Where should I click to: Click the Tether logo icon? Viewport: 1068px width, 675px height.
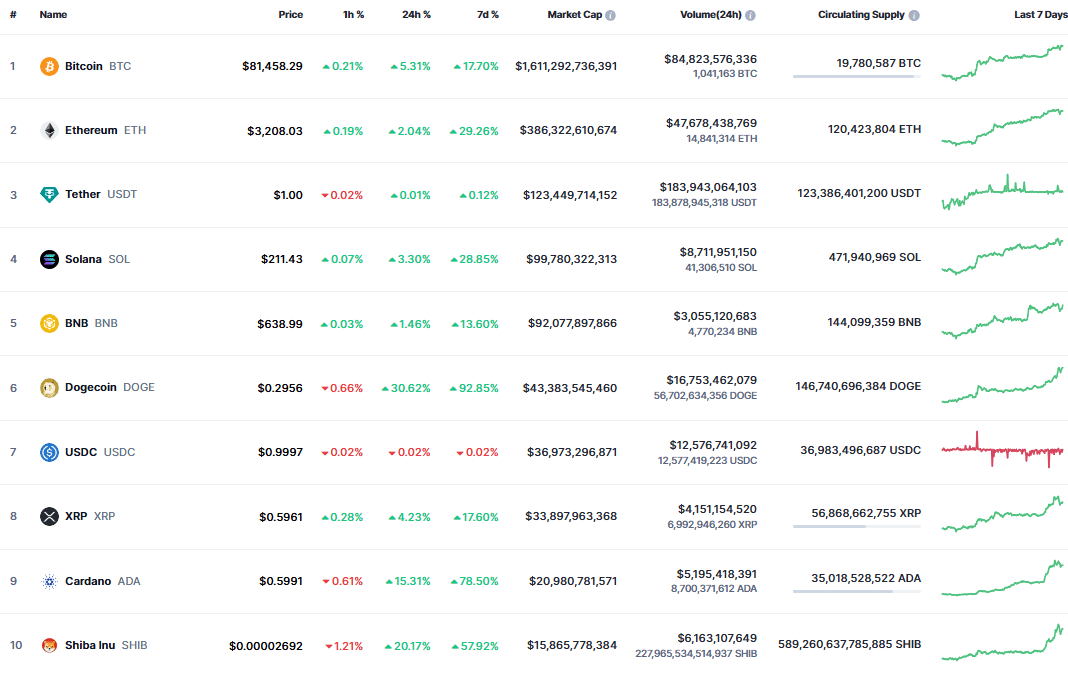point(49,195)
